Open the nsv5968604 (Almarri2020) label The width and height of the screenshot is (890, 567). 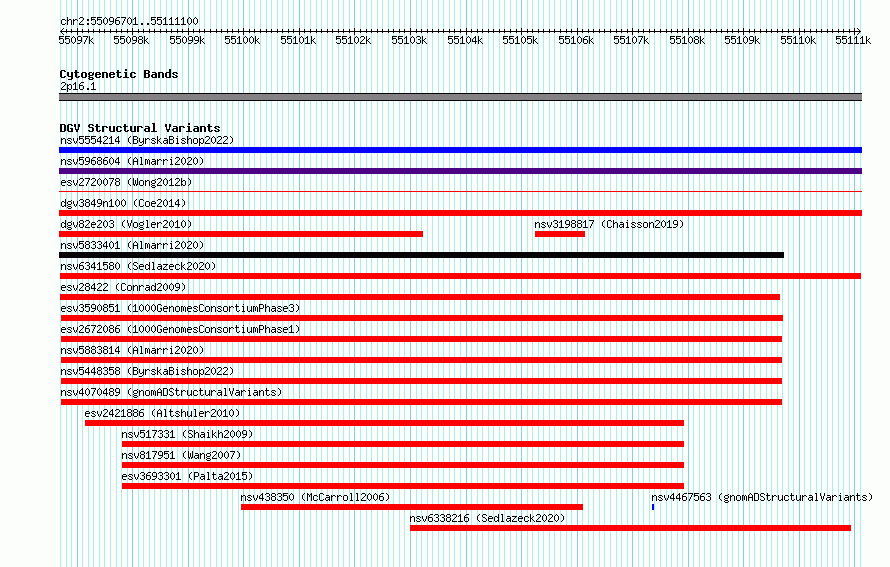(132, 161)
